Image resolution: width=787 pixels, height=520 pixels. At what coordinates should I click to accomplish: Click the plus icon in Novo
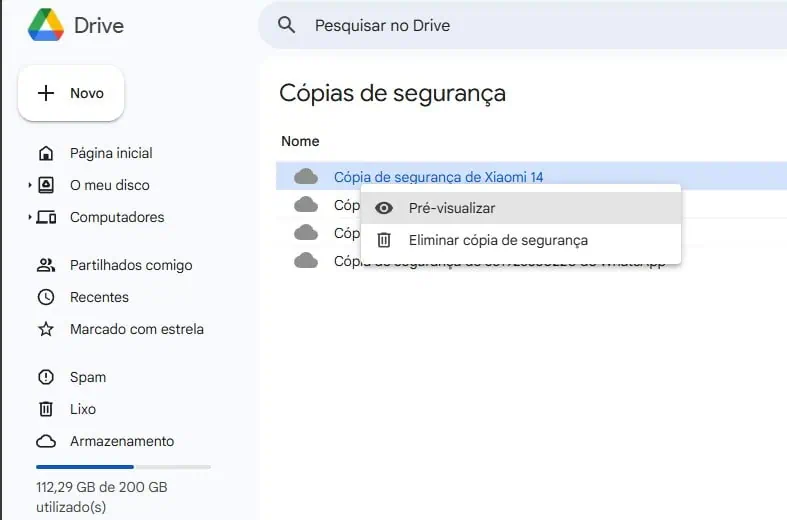click(x=46, y=93)
